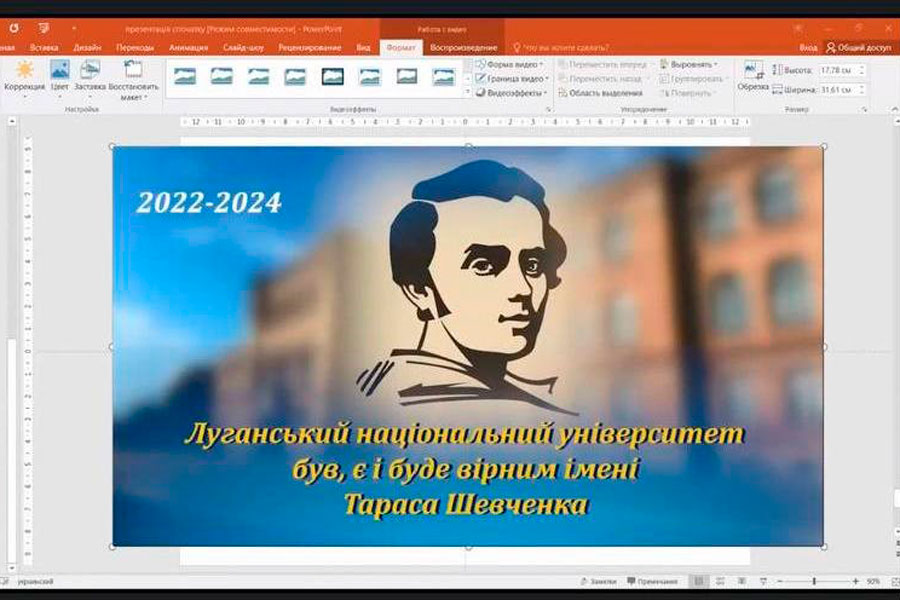
Task: Open Форма видео (Video Shape) dropdown
Action: [x=509, y=64]
